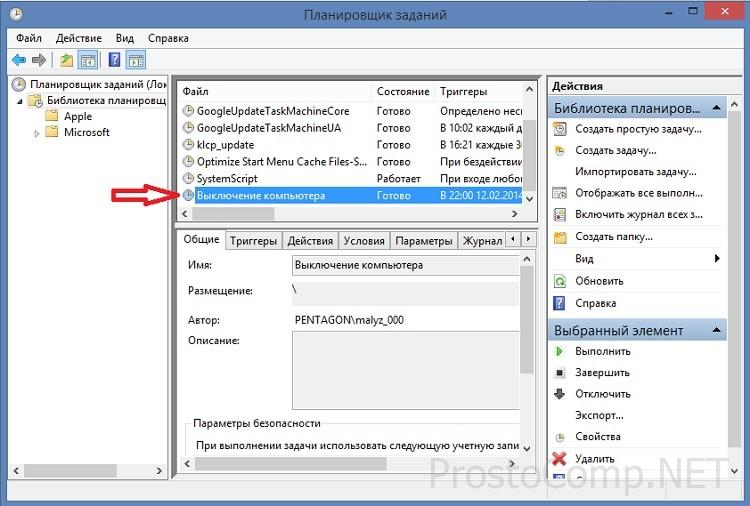Select the Apple folder in tree
Screen dimensions: 750x506
pos(77,116)
